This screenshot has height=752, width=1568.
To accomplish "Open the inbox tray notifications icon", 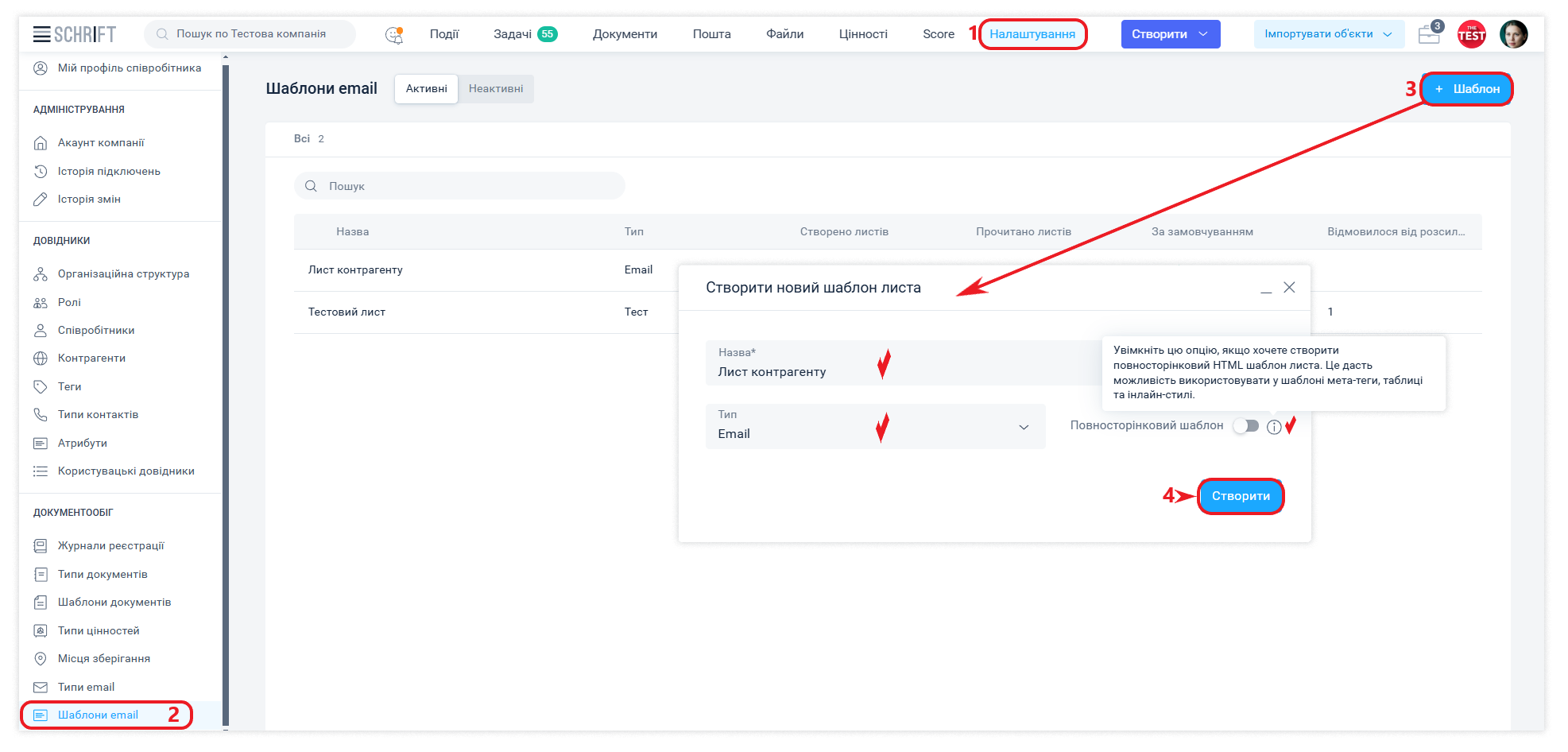I will point(1430,34).
